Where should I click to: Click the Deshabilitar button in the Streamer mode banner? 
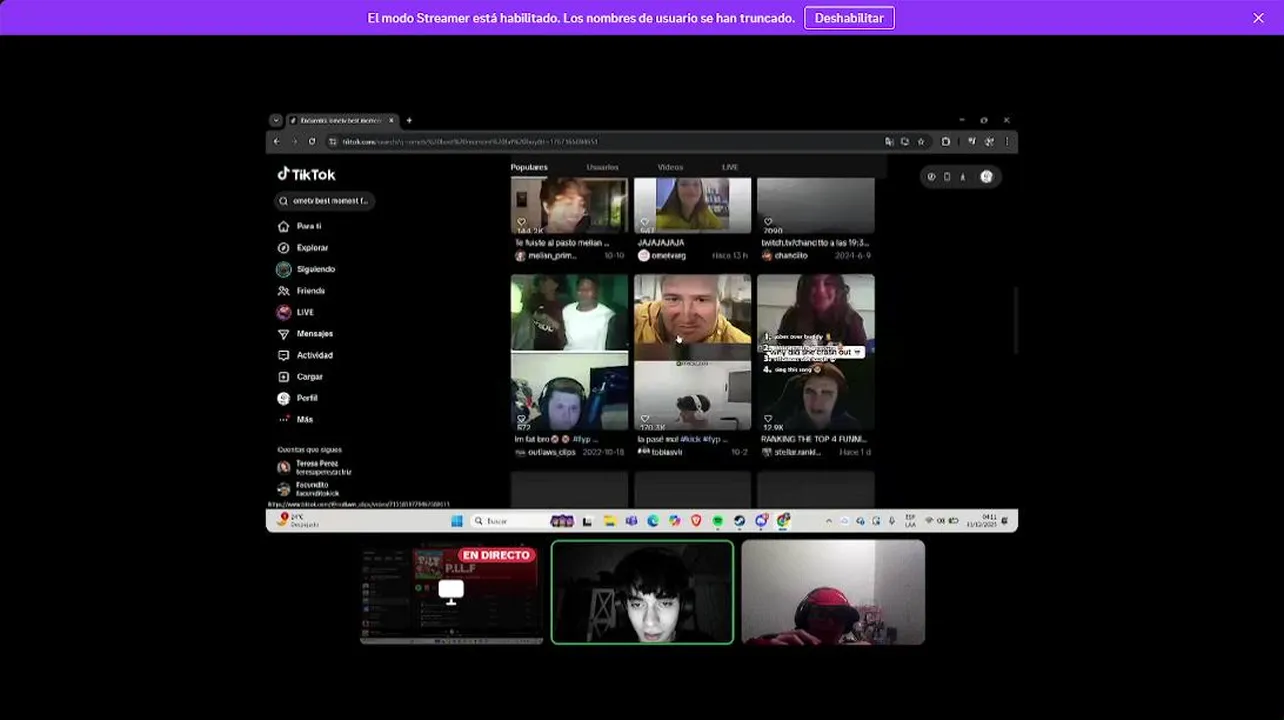(x=849, y=18)
